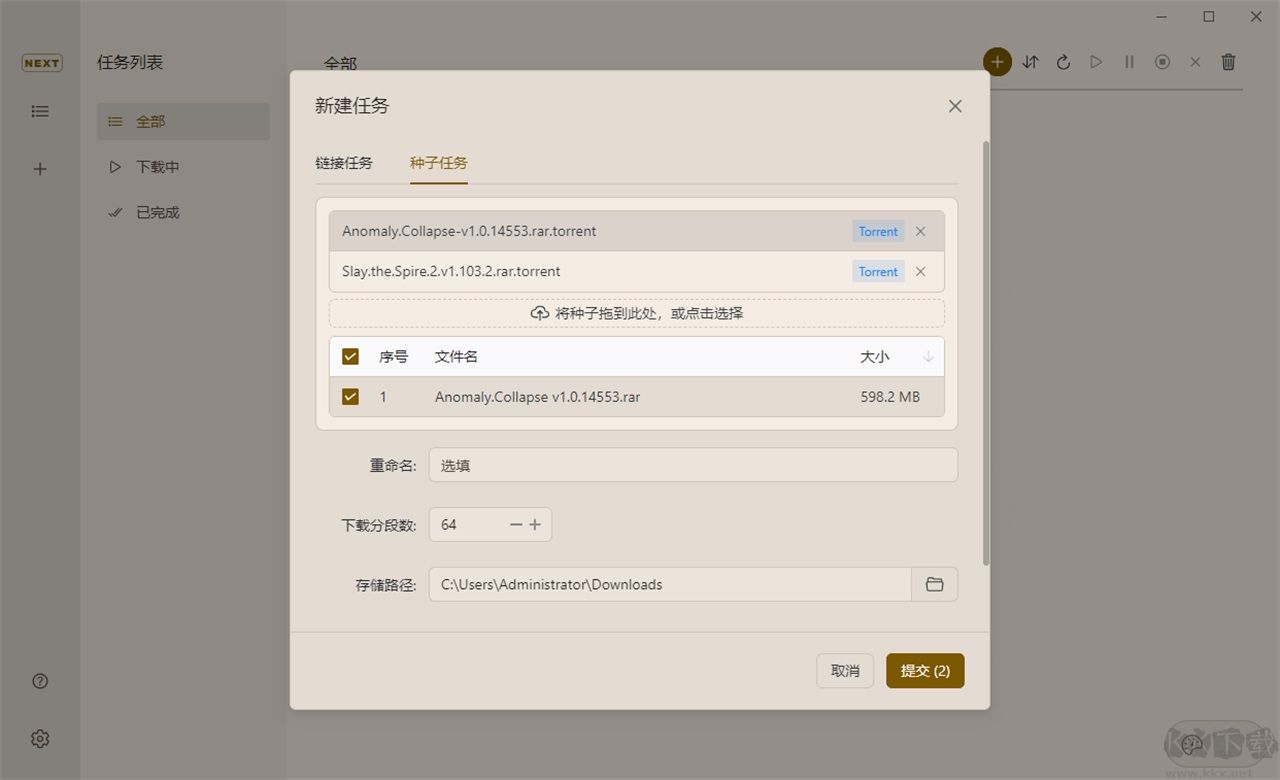The height and width of the screenshot is (780, 1280).
Task: Click the dialog's vertical scrollbar
Action: [x=986, y=354]
